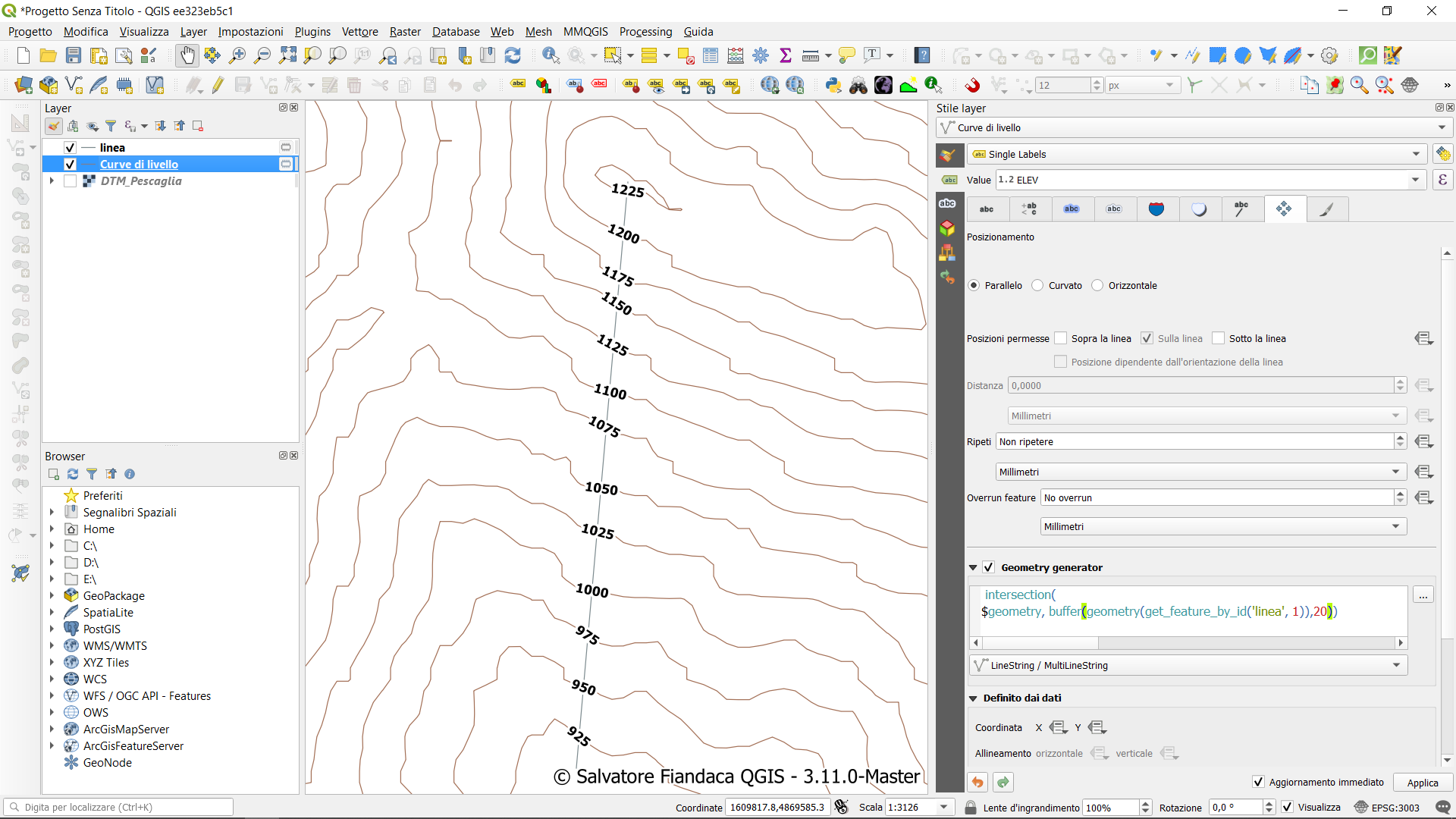Open the Processing Toolbox
The image size is (1456, 819).
pos(761,55)
